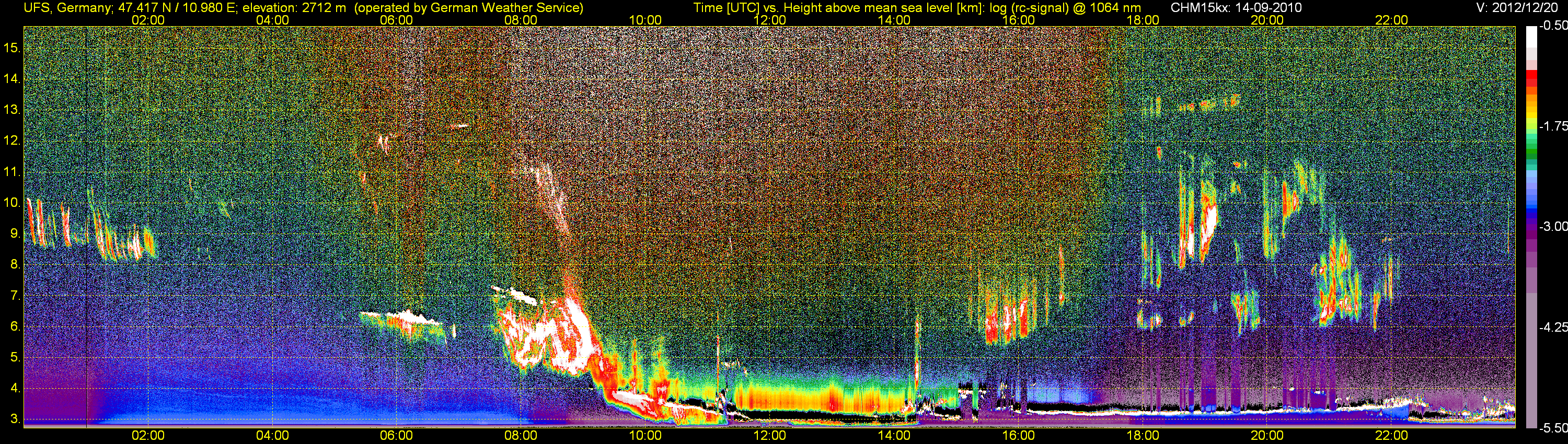The width and height of the screenshot is (1568, 444).
Task: Click the "14." height axis label
Action: [12, 78]
